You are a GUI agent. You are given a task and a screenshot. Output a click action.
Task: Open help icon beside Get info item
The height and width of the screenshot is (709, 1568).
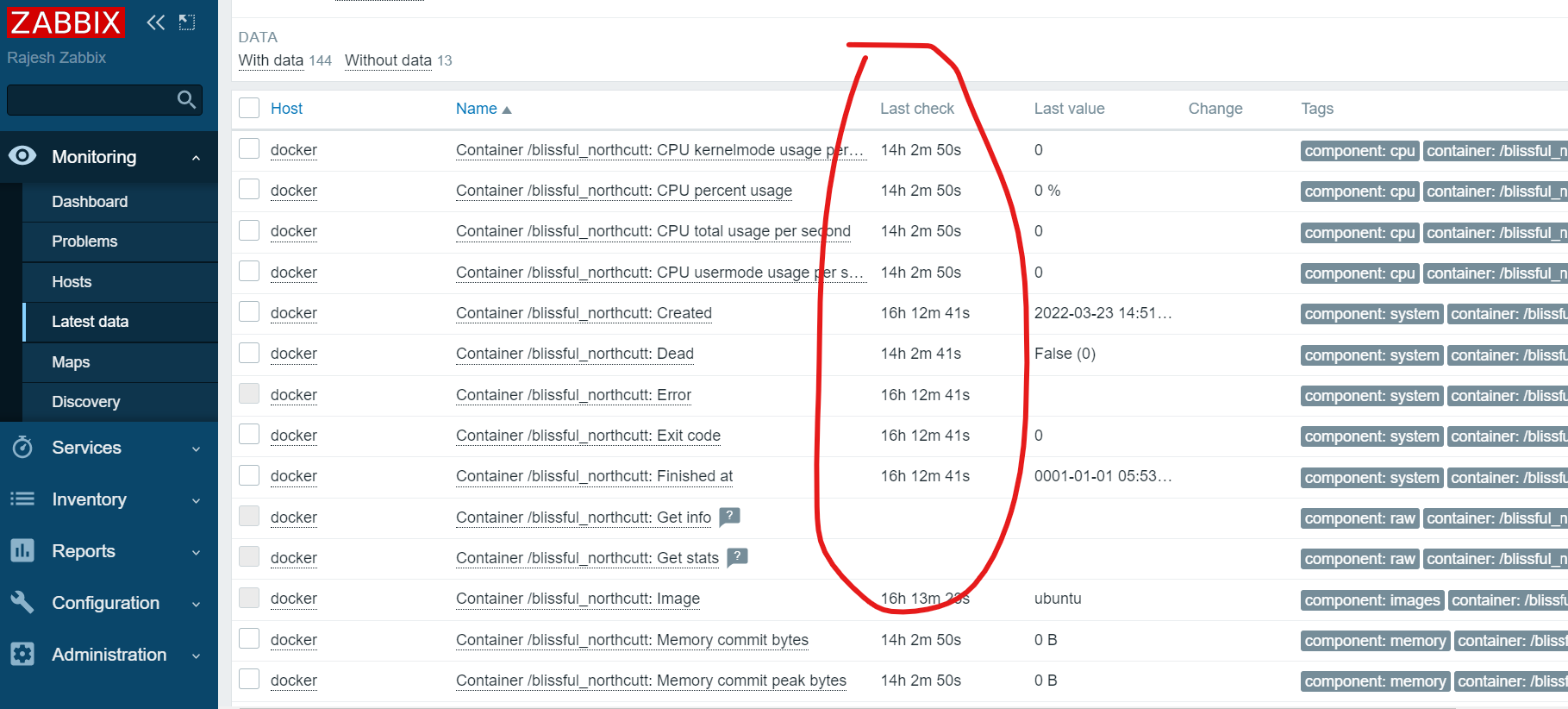pyautogui.click(x=729, y=517)
